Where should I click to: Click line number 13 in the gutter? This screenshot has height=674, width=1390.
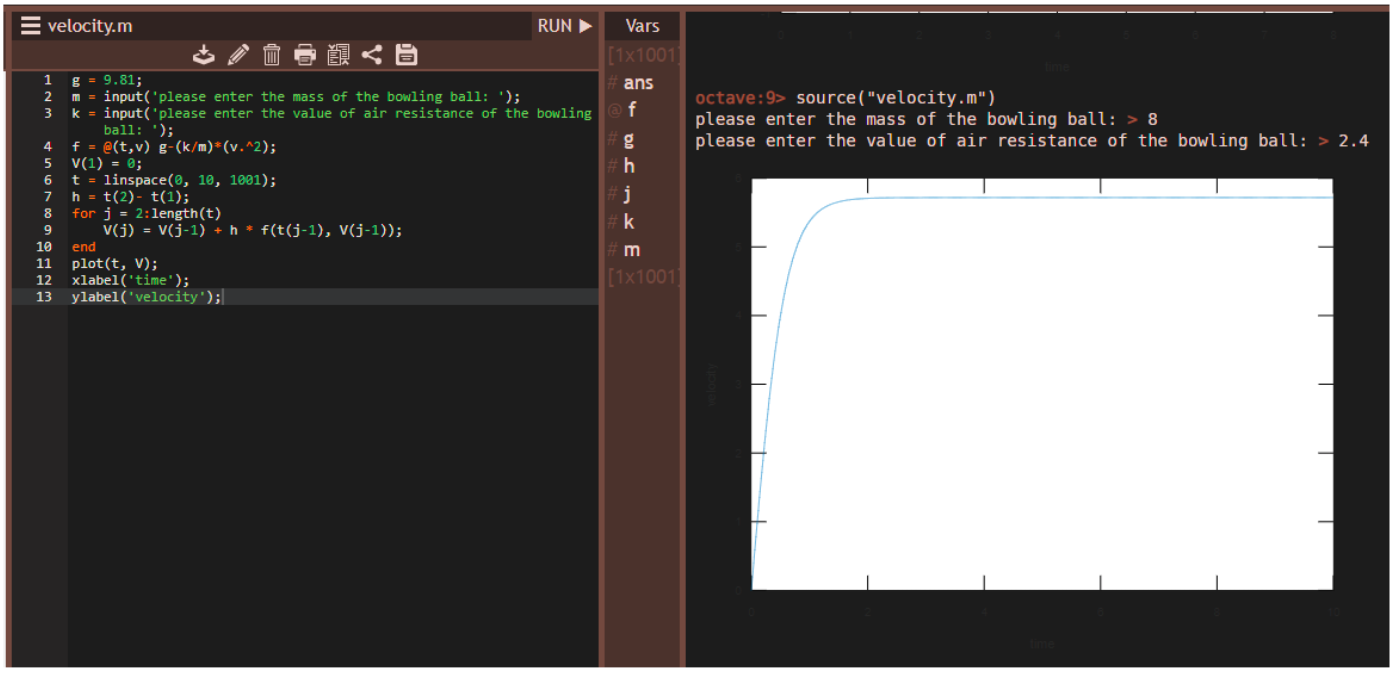coord(43,297)
